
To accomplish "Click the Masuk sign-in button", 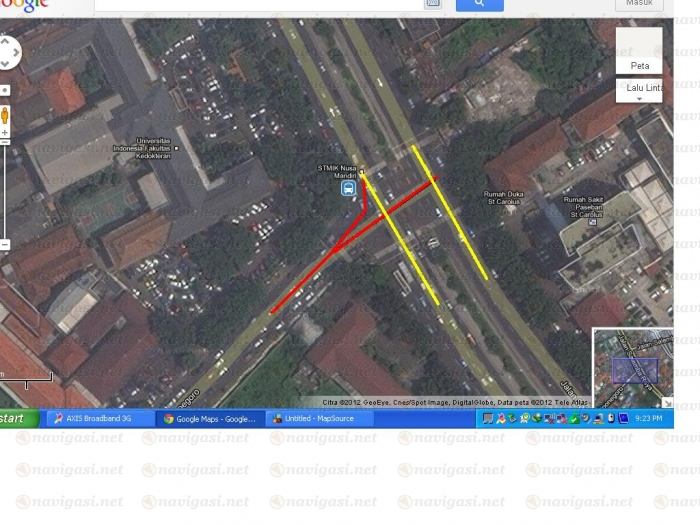I will pos(639,4).
